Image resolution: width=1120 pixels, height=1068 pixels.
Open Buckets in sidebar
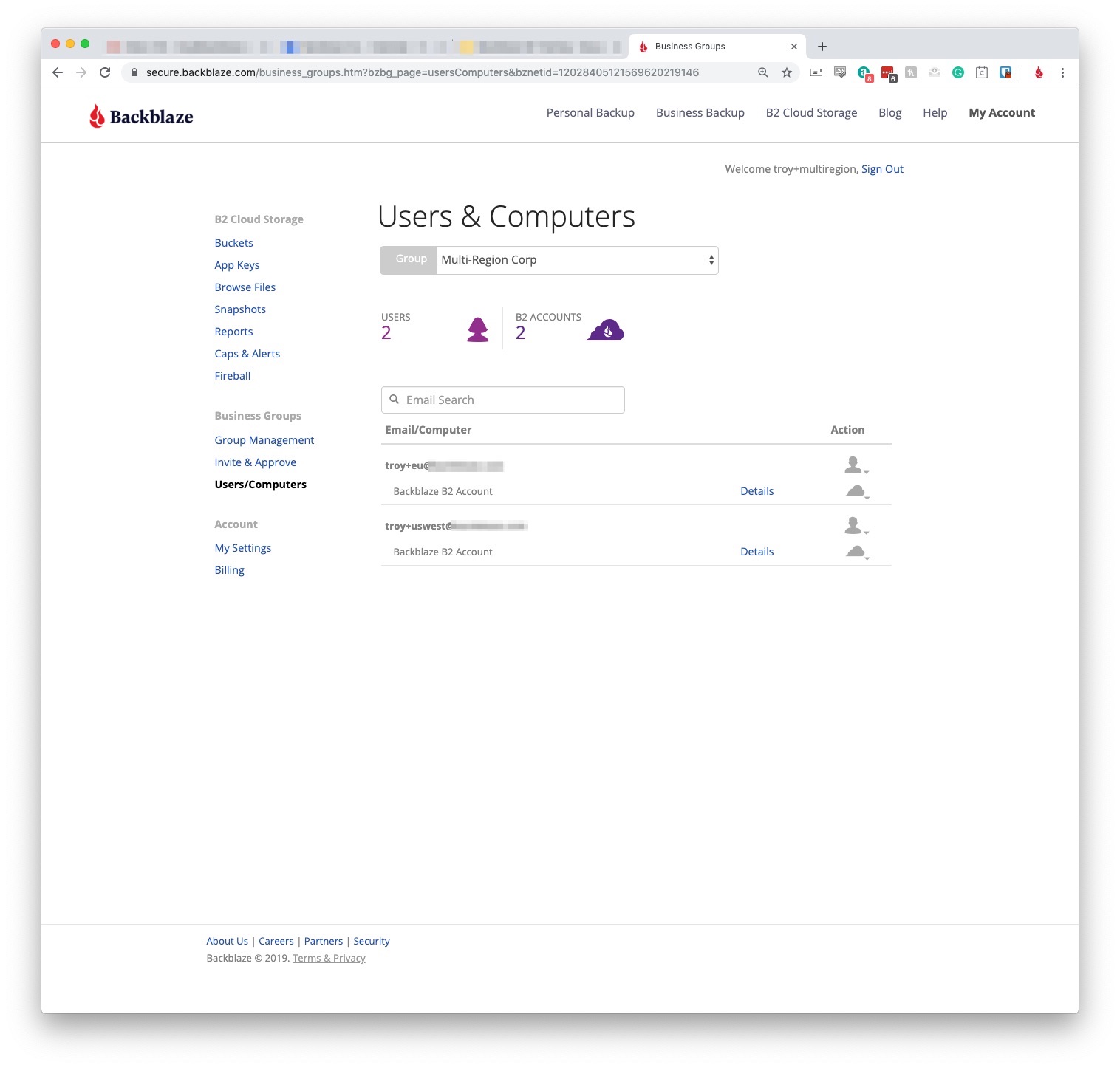233,243
